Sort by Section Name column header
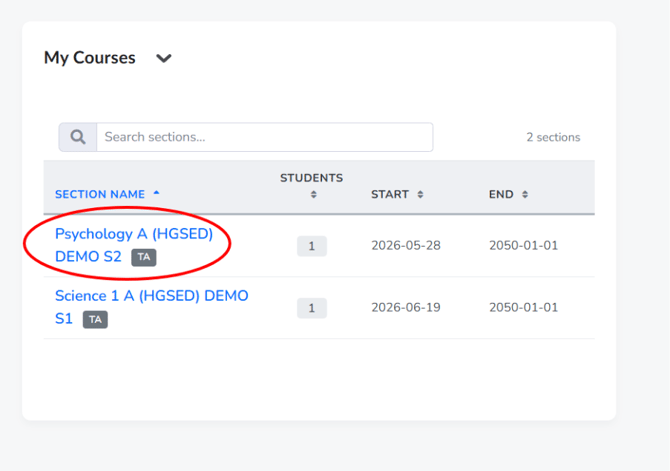670x471 pixels. (100, 194)
